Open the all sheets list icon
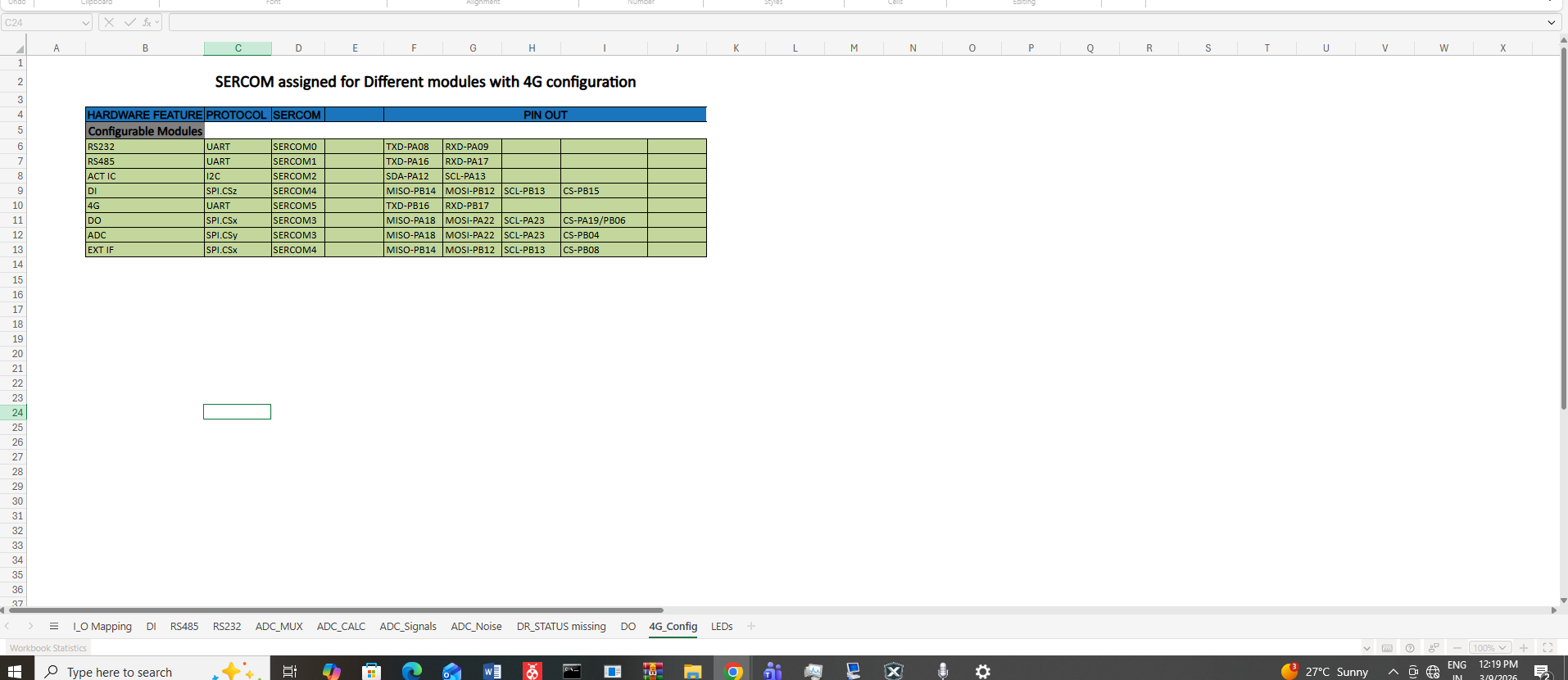The height and width of the screenshot is (680, 1568). click(x=54, y=627)
